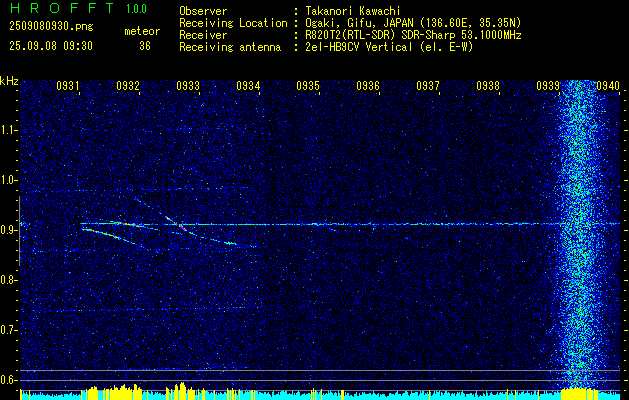Click the 1.0 kHz axis label
The image size is (629, 400).
9,180
